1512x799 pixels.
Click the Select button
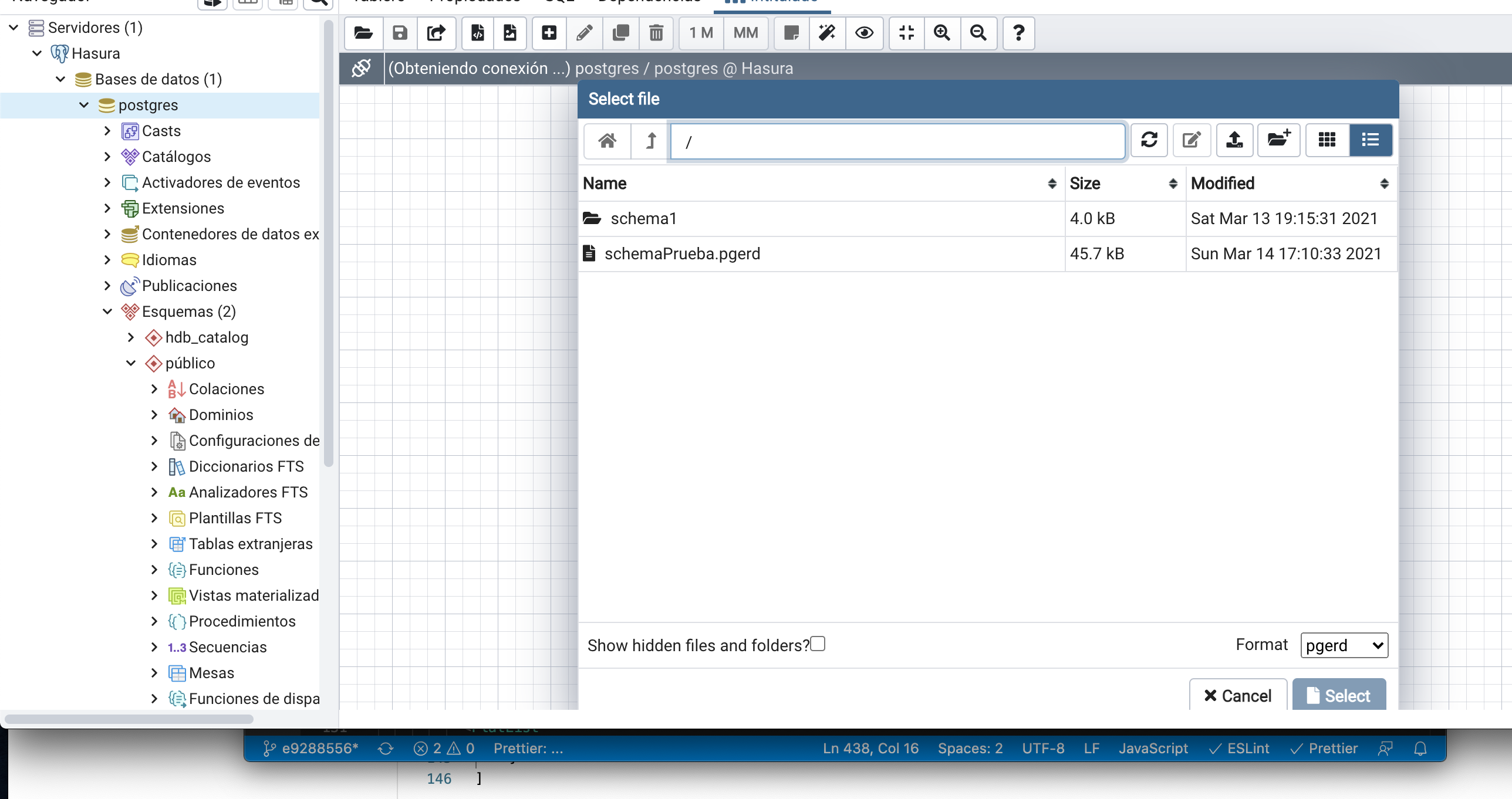[x=1339, y=696]
